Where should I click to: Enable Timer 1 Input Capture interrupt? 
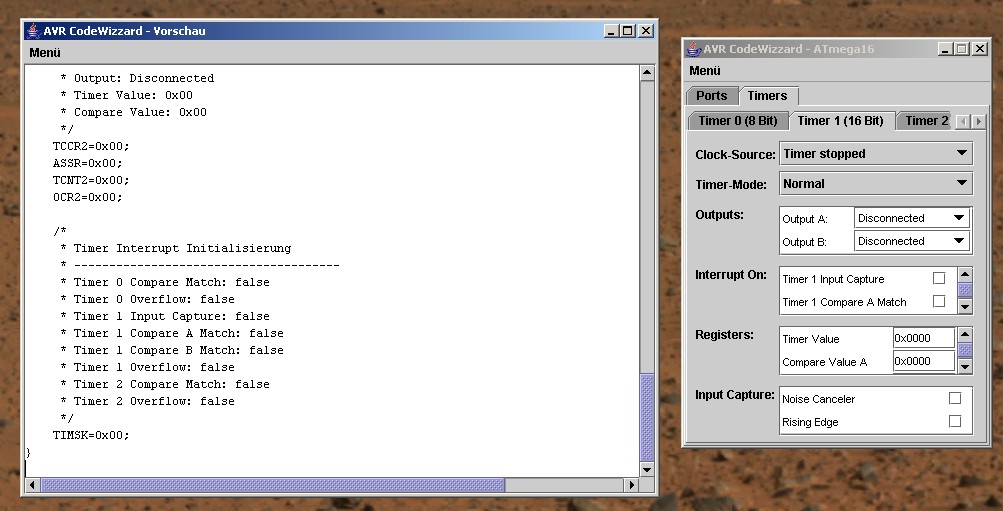pyautogui.click(x=938, y=278)
